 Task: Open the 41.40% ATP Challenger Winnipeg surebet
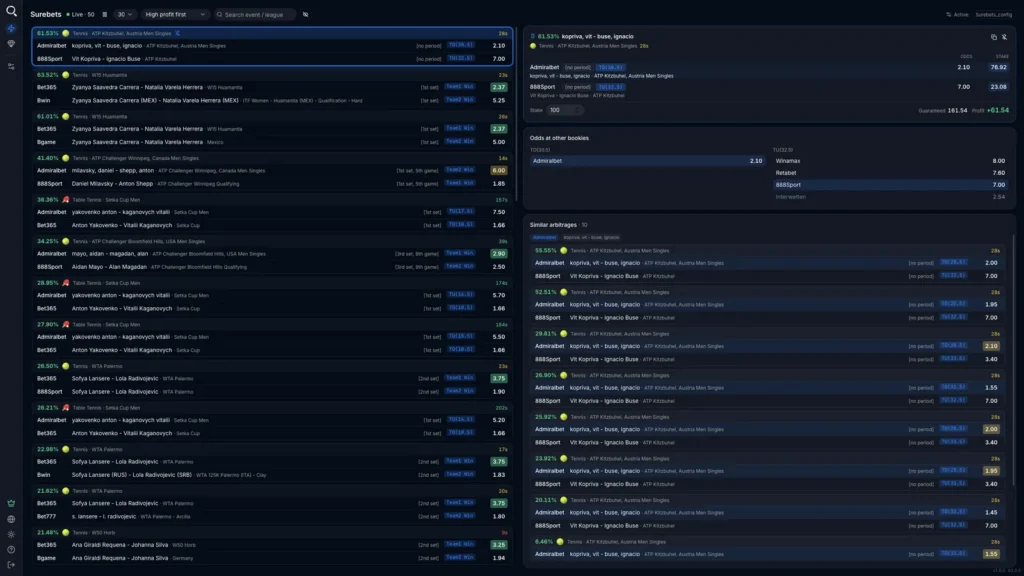(x=272, y=171)
